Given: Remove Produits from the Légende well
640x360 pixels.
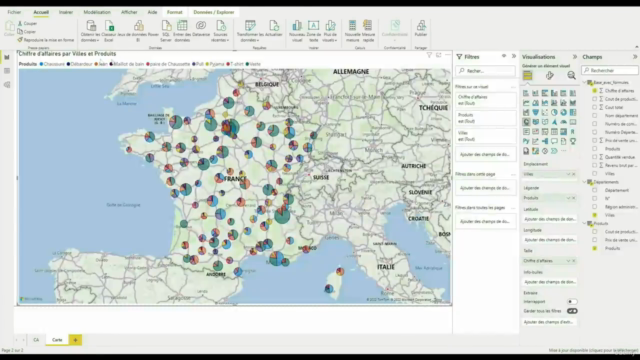Looking at the screenshot, I should pos(573,198).
